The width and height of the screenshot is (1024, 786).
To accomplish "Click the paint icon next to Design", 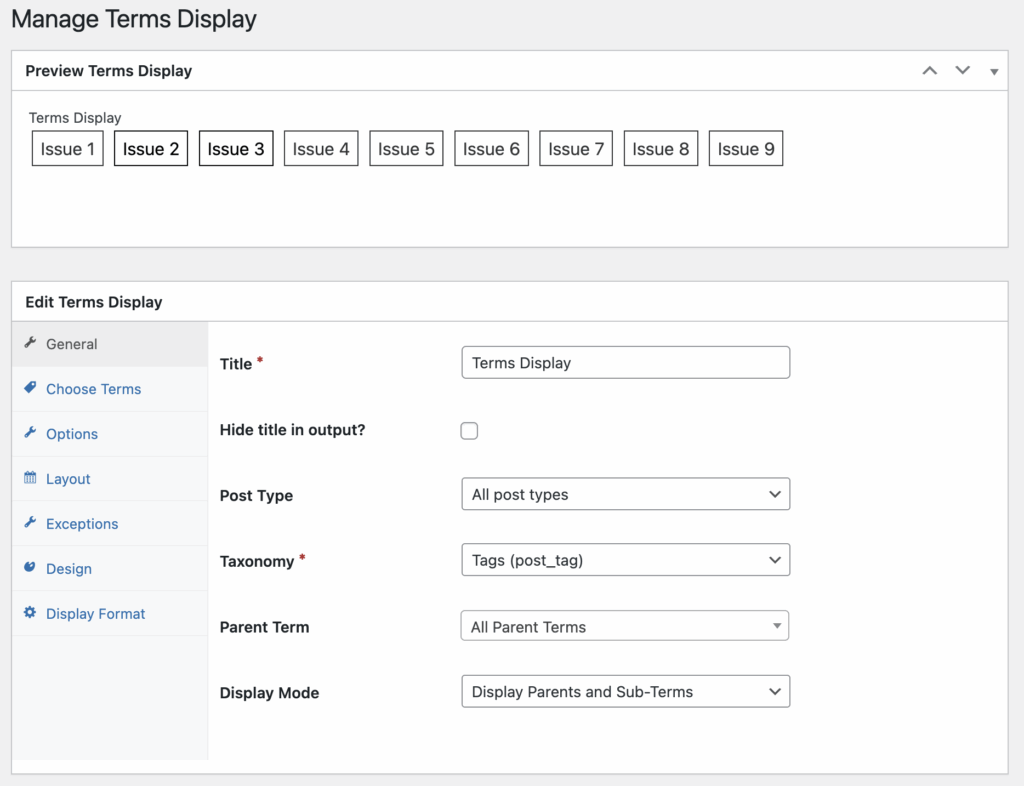I will click(31, 568).
